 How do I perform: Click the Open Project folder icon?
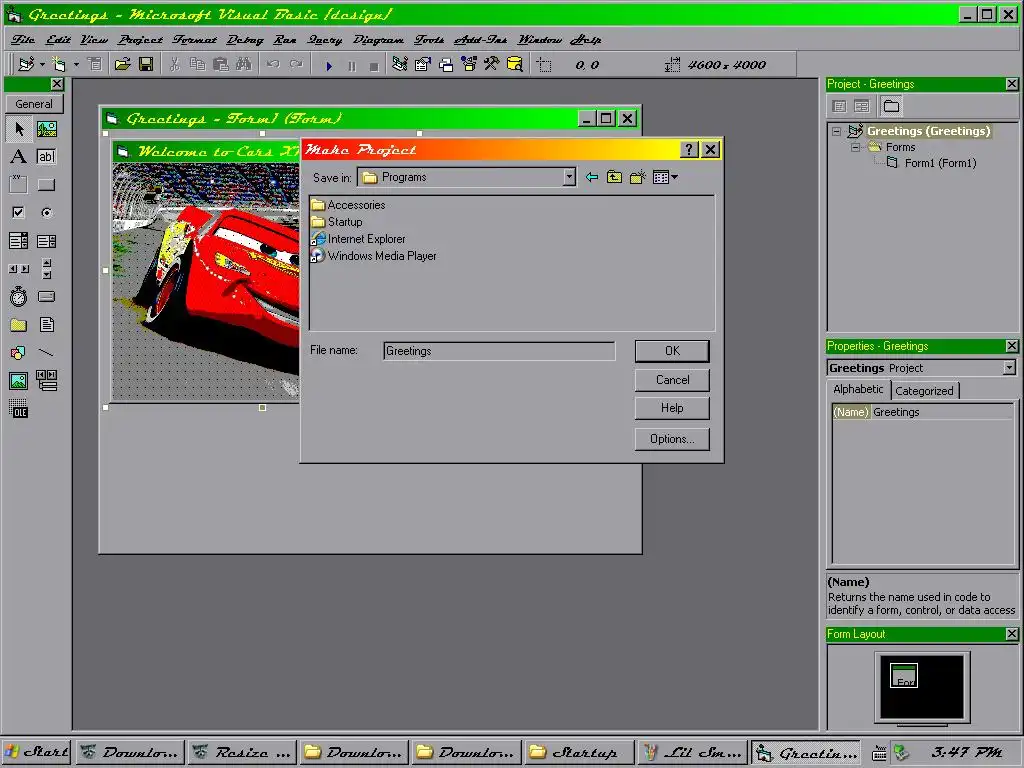122,65
